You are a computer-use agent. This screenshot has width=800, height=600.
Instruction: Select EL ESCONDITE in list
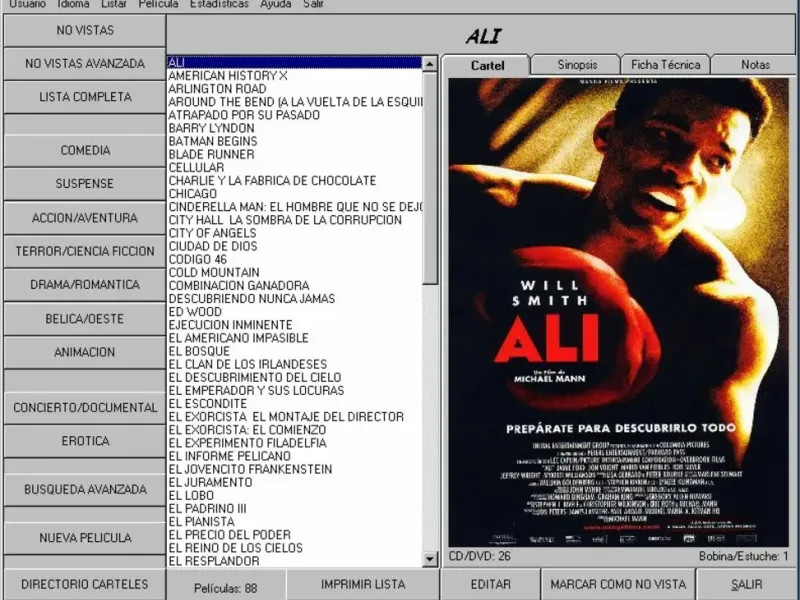point(294,404)
